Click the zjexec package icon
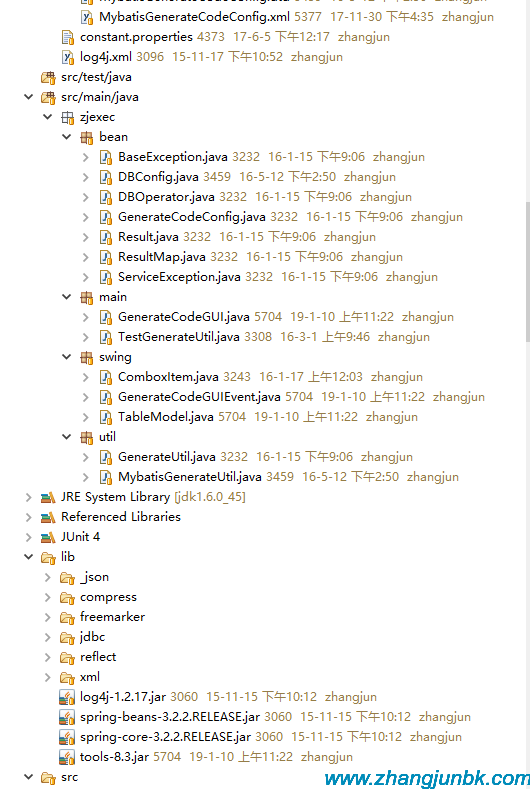This screenshot has height=789, width=530. (x=67, y=117)
